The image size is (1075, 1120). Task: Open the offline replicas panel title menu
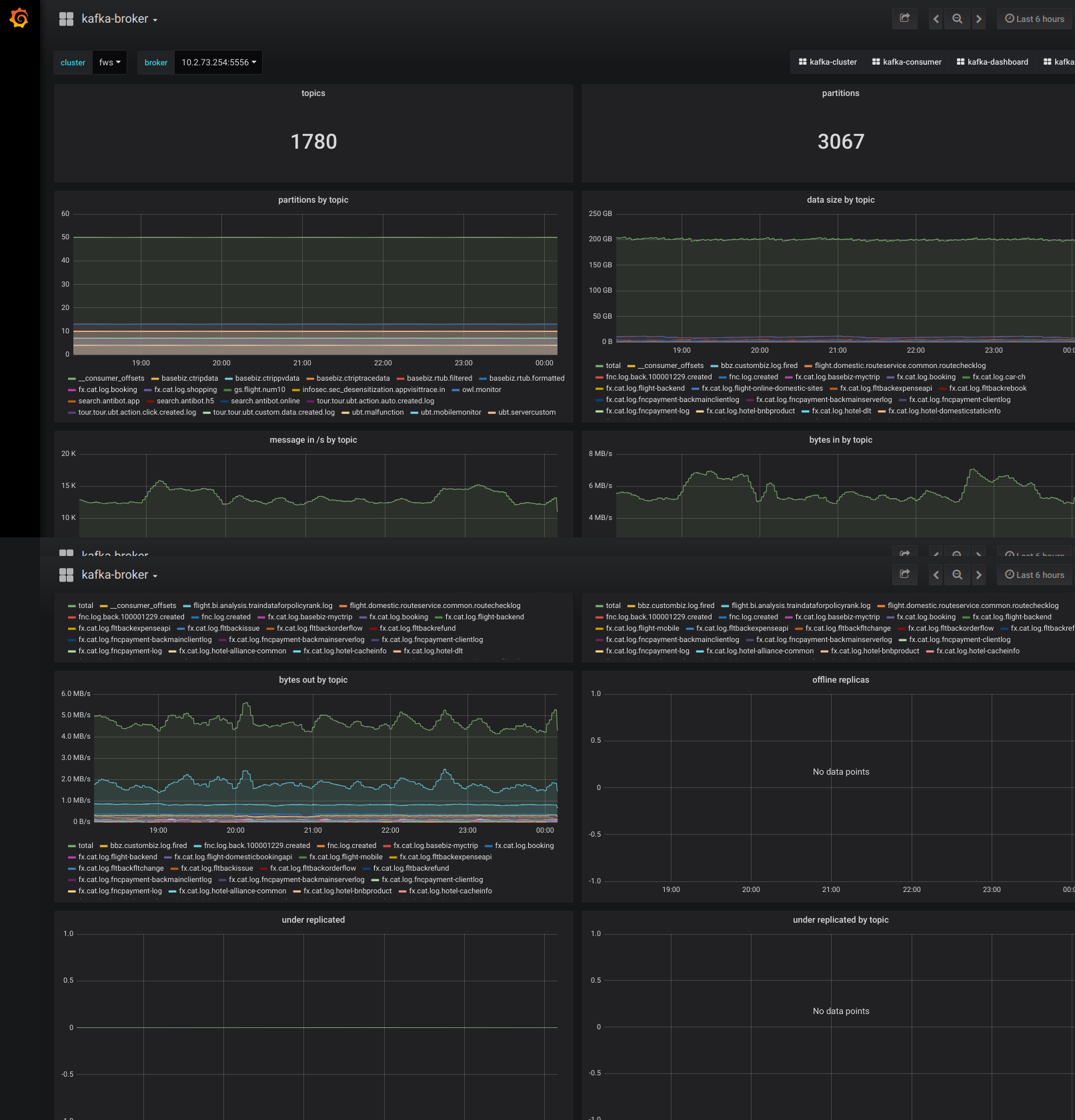point(841,680)
